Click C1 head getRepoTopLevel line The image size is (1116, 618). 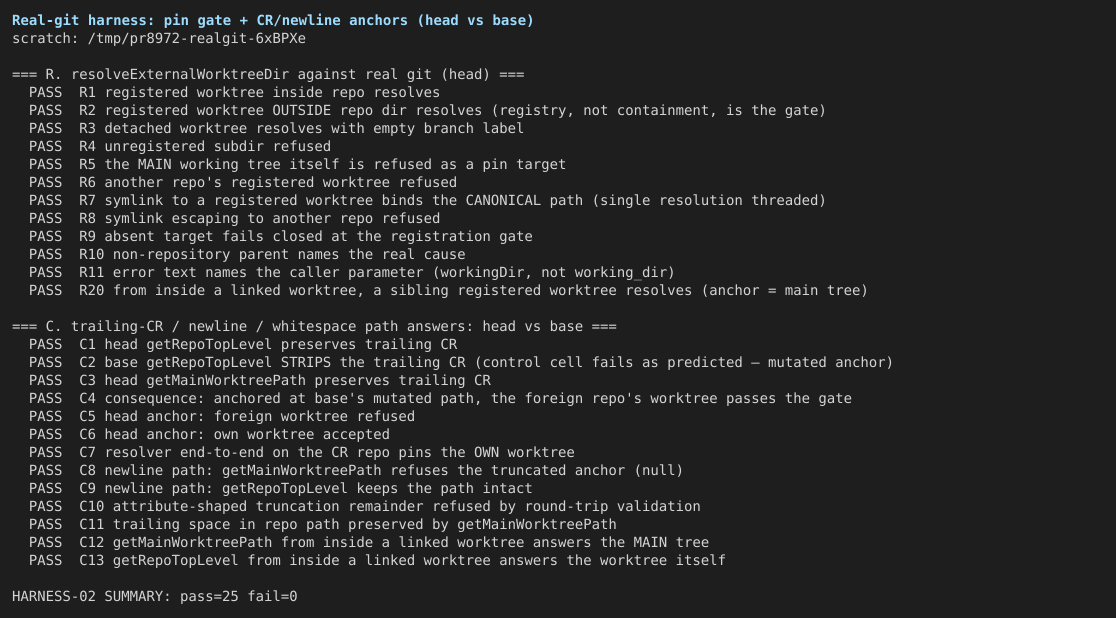[243, 345]
